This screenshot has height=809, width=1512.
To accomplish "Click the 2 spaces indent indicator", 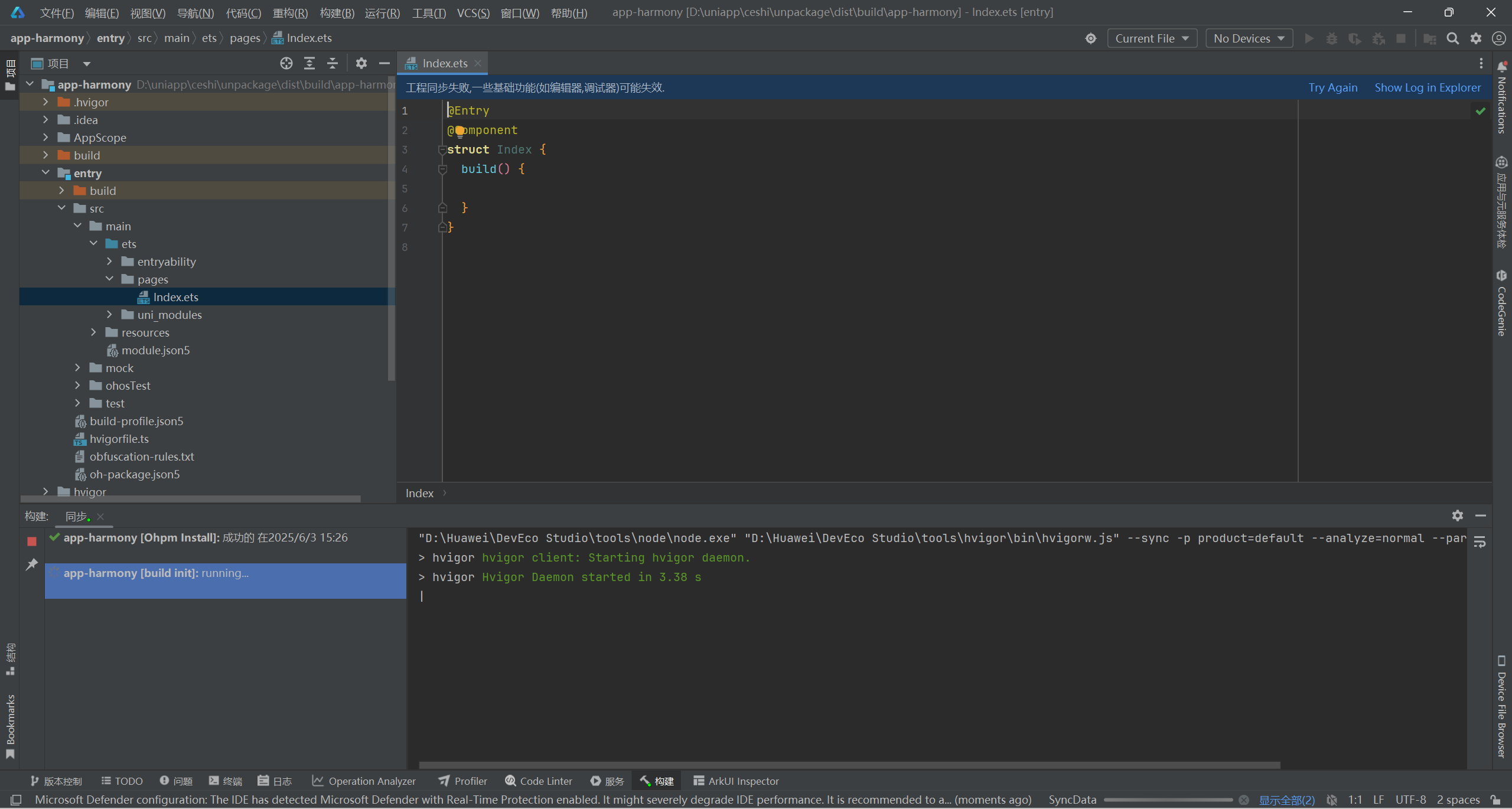I will [x=1458, y=800].
